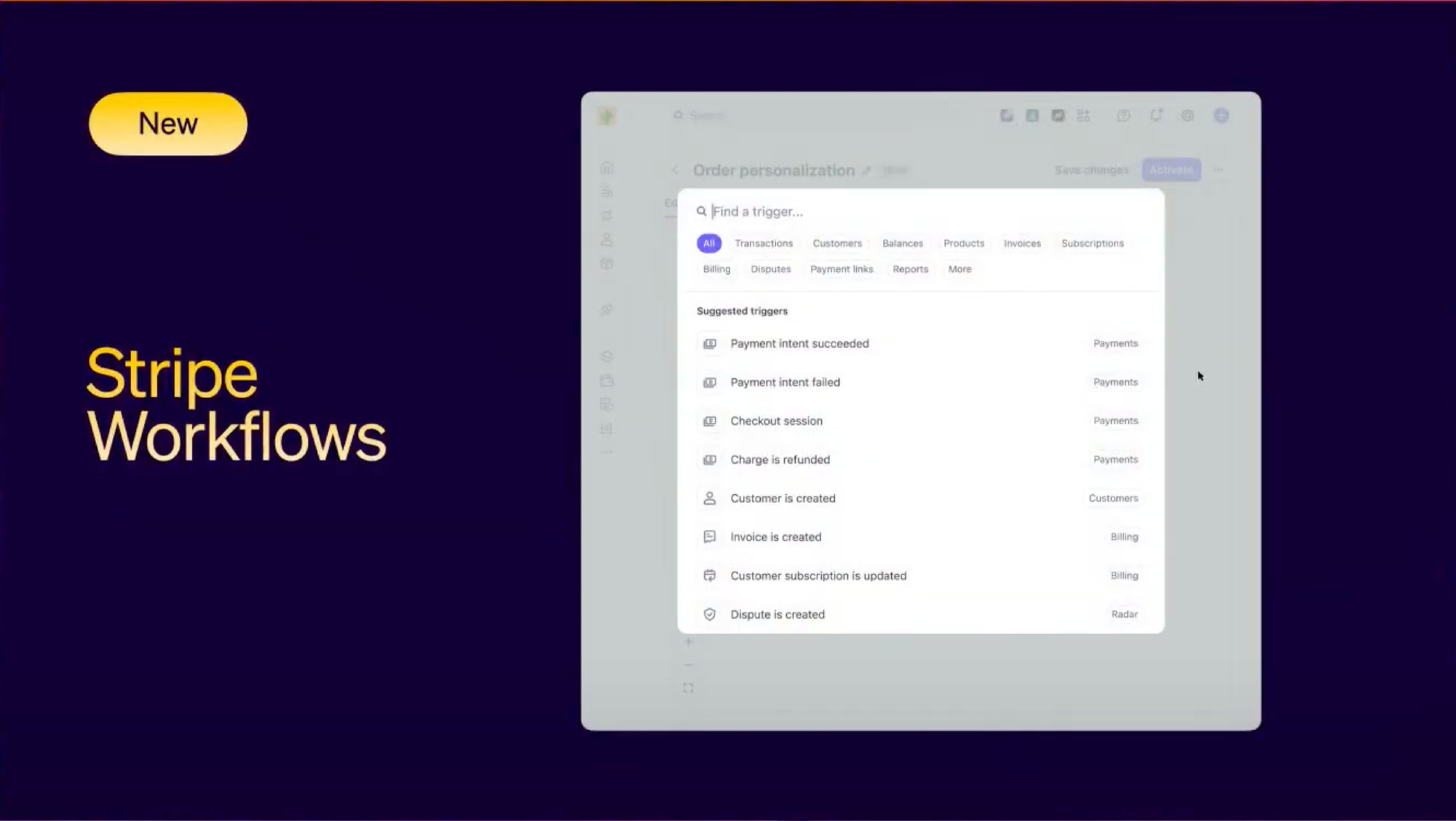Screen dimensions: 1456x821
Task: Zoom in the canvas with plus icon
Action: coord(688,642)
